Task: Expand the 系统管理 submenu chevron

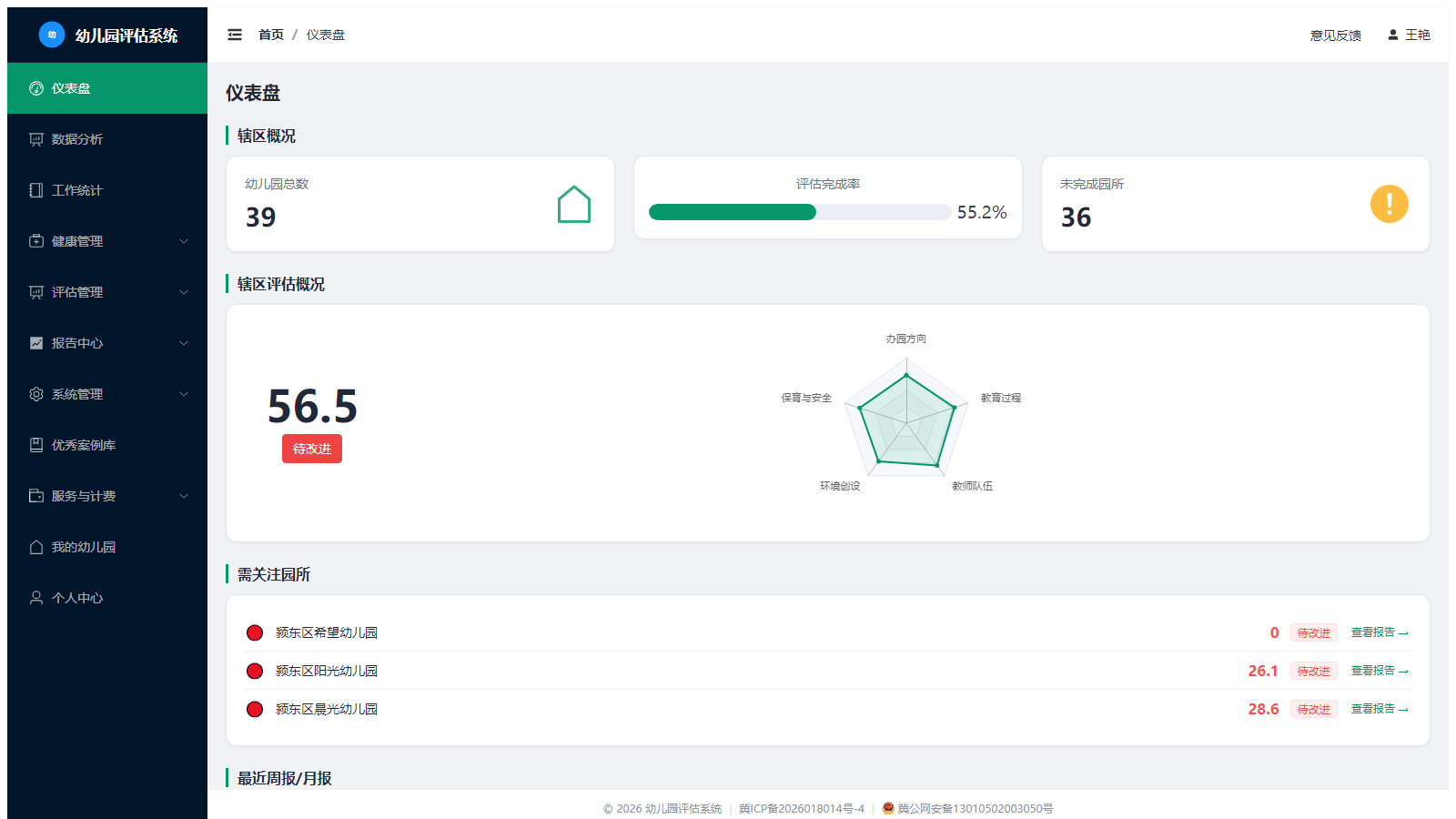Action: tap(184, 394)
